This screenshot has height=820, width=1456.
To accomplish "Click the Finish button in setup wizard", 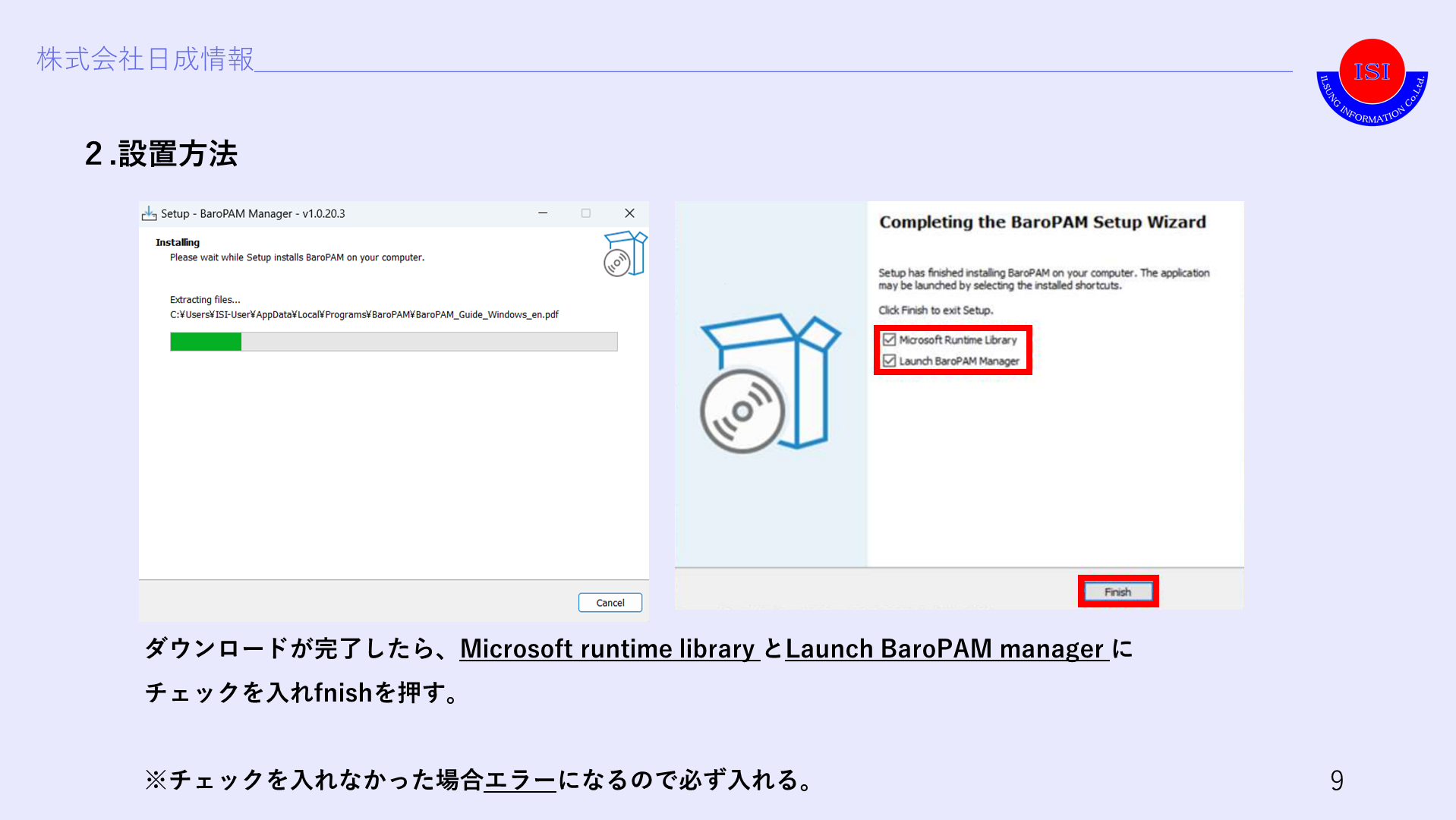I will point(1117,591).
